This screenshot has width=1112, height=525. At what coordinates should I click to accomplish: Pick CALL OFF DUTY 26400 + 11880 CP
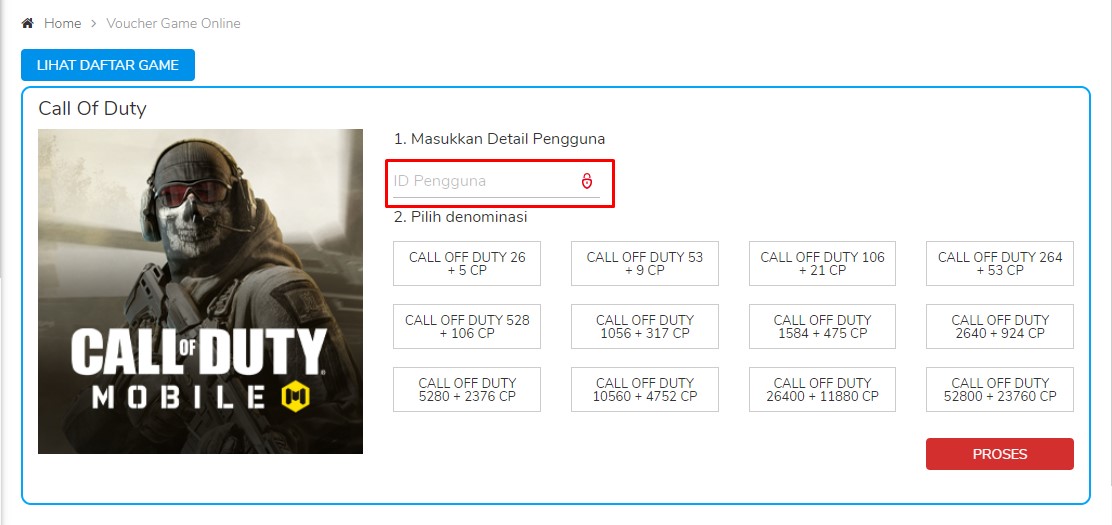coord(822,389)
